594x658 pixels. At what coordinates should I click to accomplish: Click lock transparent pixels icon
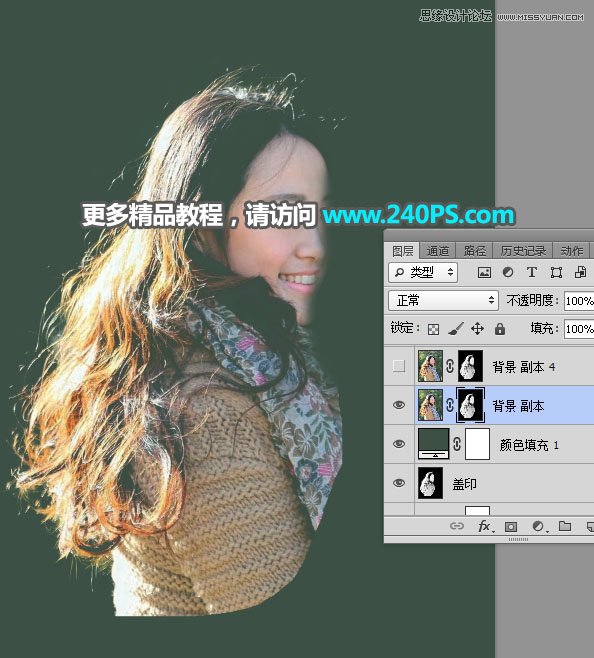[x=433, y=329]
